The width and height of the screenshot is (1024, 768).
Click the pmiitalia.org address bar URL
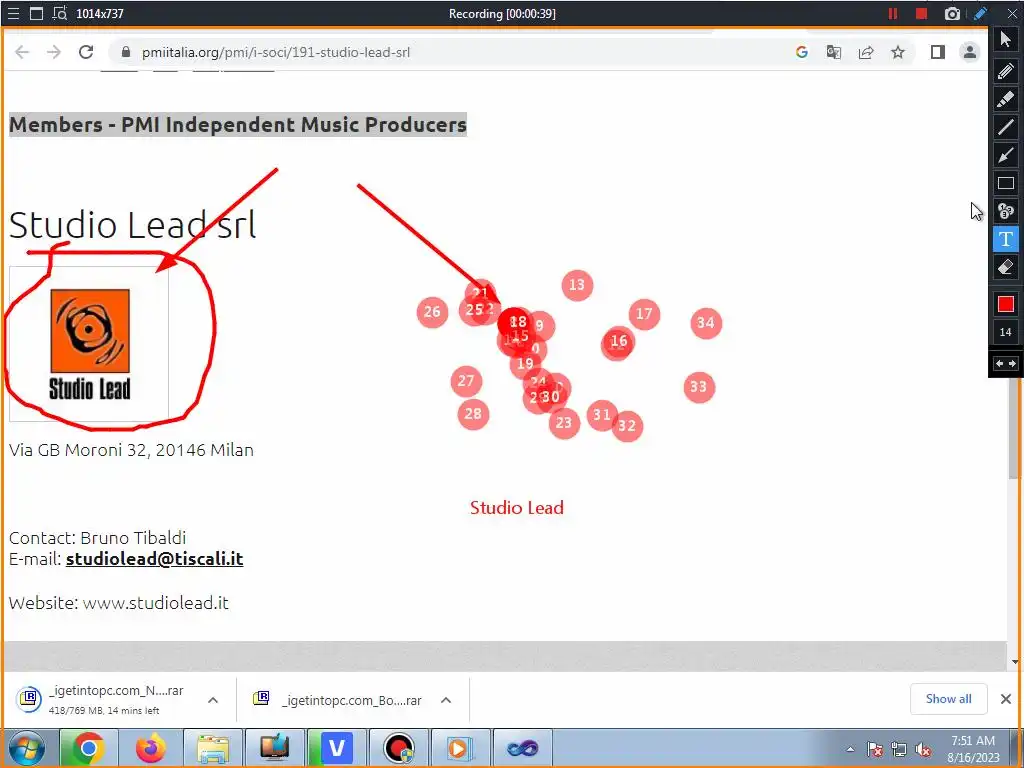(276, 52)
